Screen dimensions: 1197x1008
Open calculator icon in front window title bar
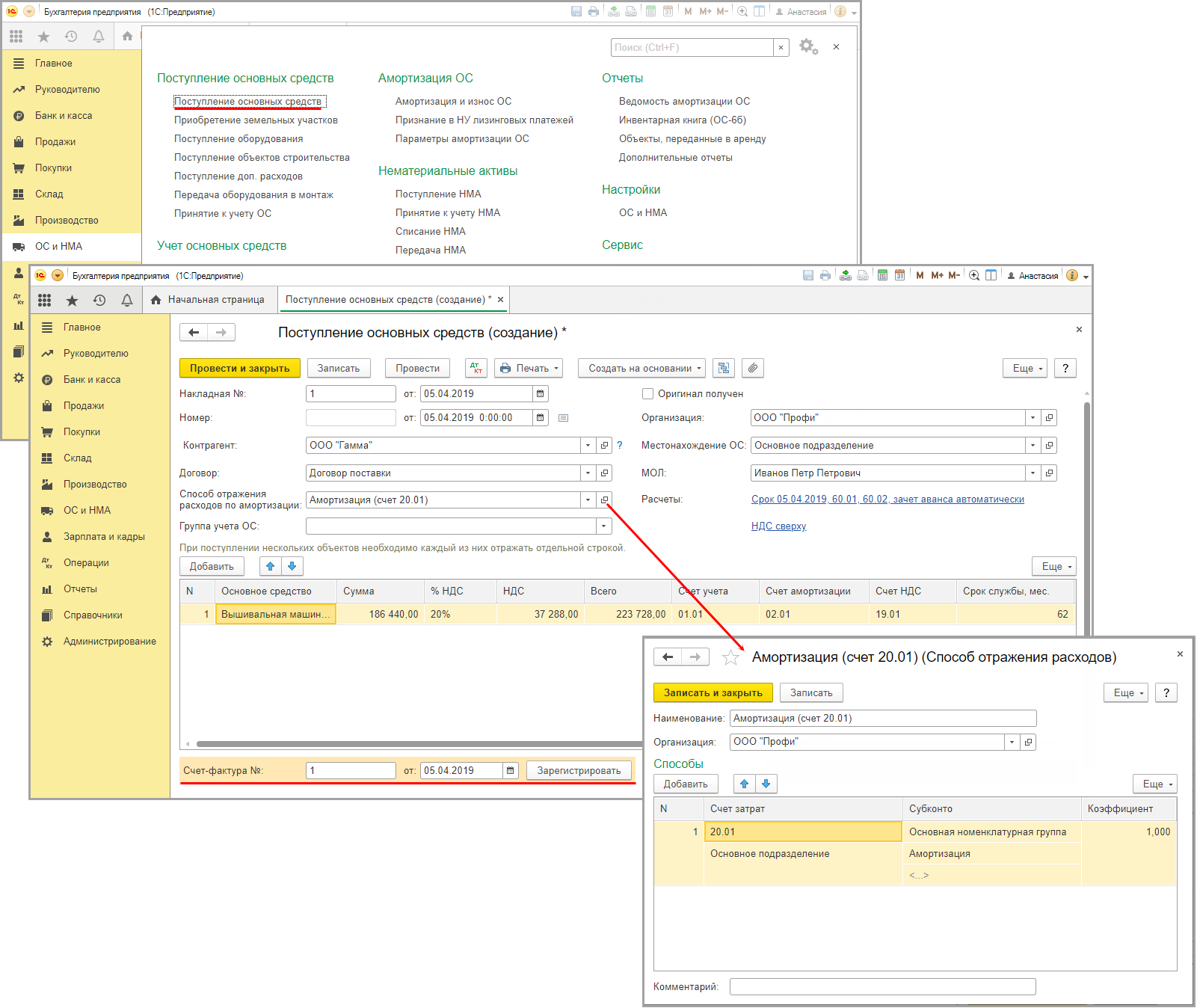coord(882,275)
